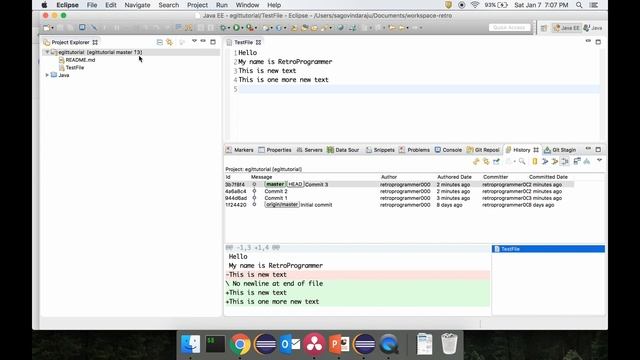
Task: Click the Debug bug toolbar icon
Action: (223, 28)
